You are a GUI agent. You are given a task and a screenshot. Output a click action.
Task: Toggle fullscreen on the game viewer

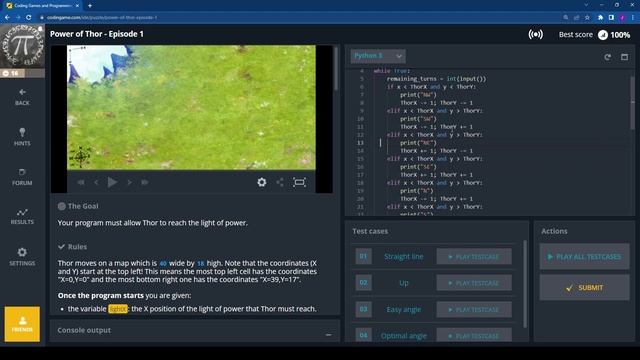pos(300,182)
